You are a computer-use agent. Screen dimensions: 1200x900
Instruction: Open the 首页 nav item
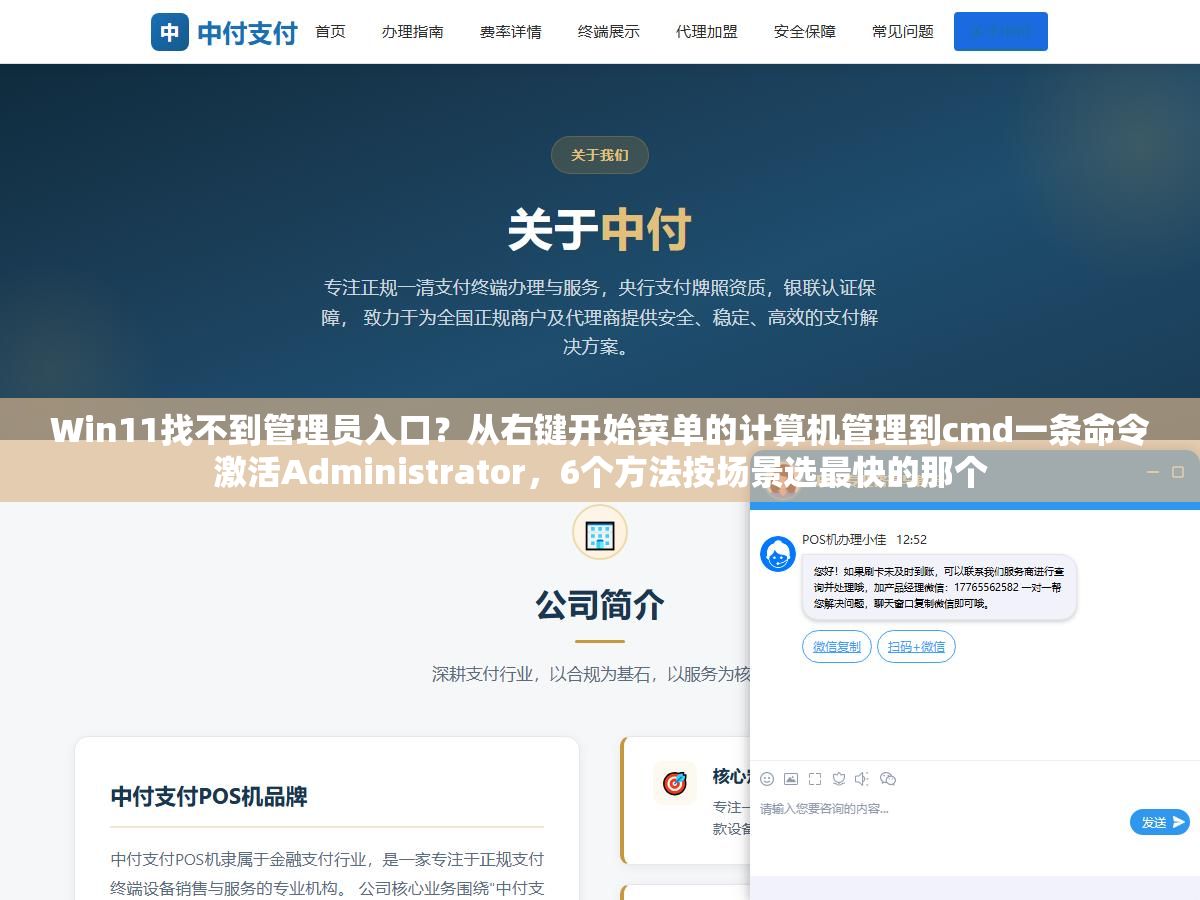pos(330,31)
